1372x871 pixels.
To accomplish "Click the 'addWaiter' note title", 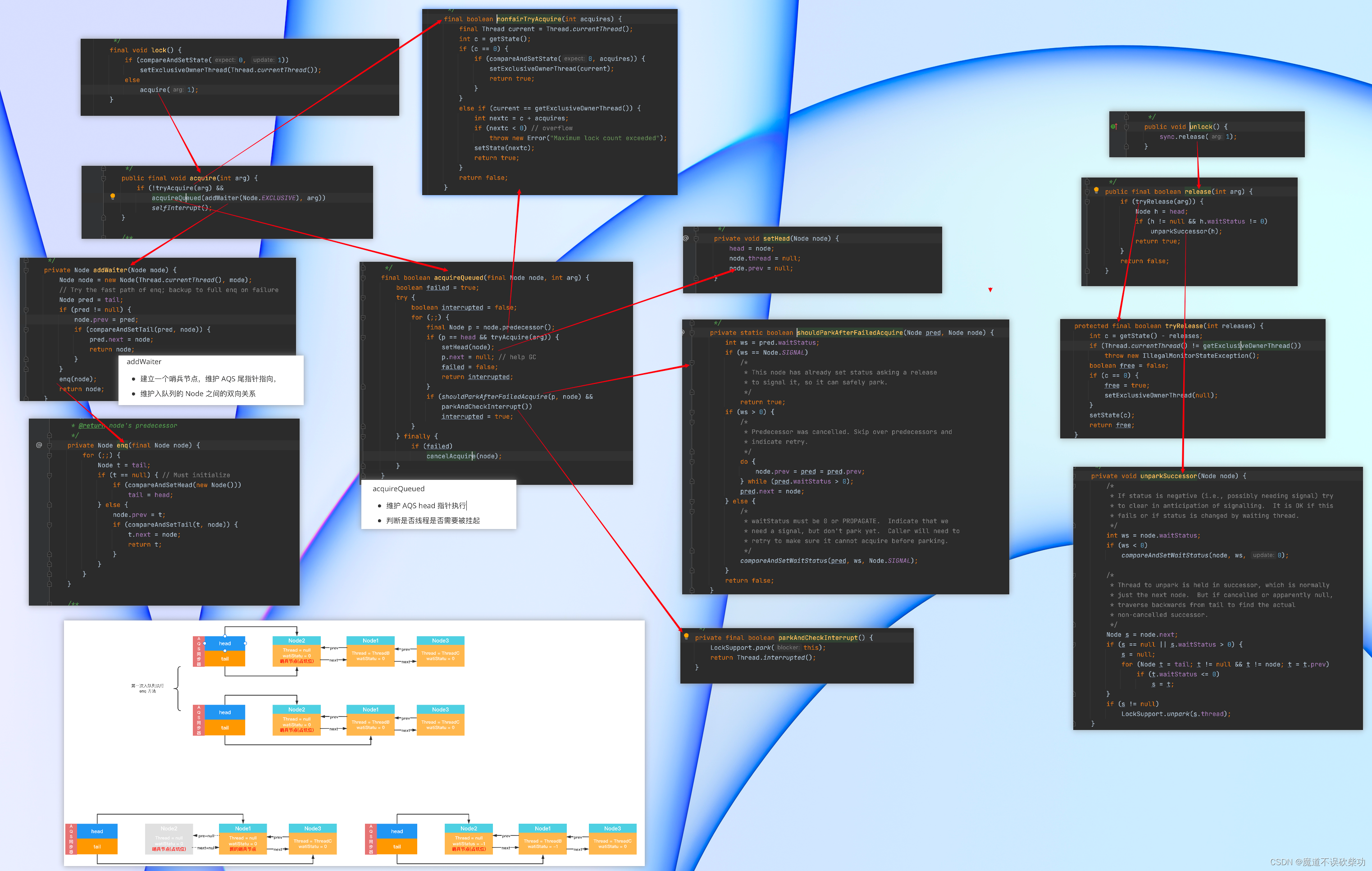I will [x=144, y=362].
